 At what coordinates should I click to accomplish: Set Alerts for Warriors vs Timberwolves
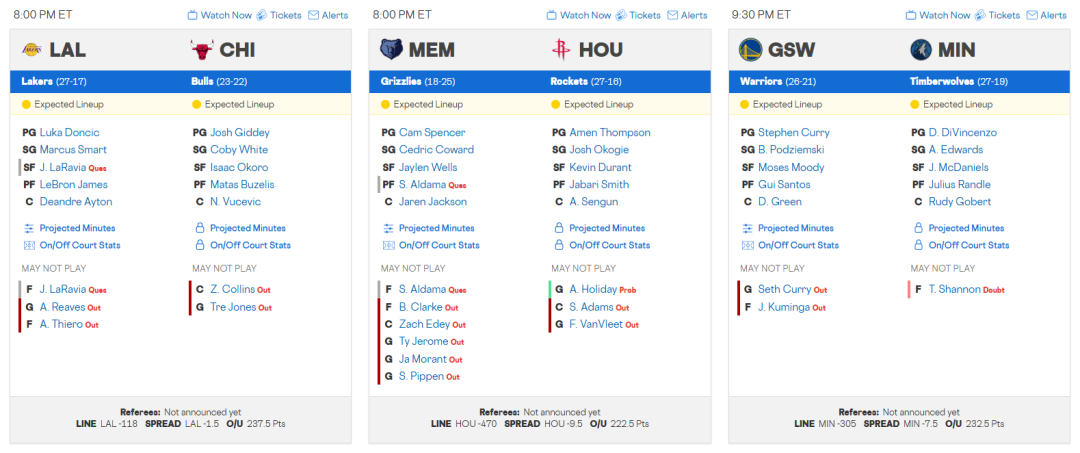(1046, 15)
